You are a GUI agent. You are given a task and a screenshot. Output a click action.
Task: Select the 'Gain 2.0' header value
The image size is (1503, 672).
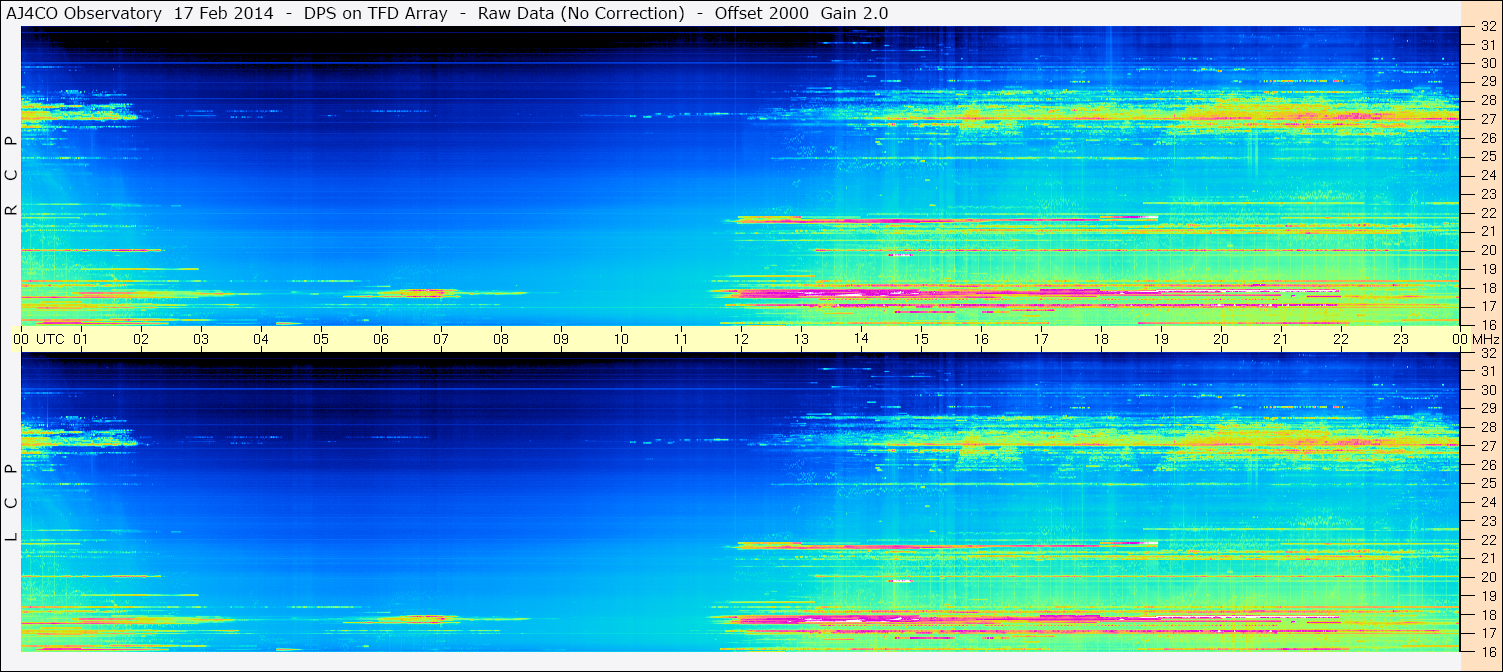[x=854, y=13]
